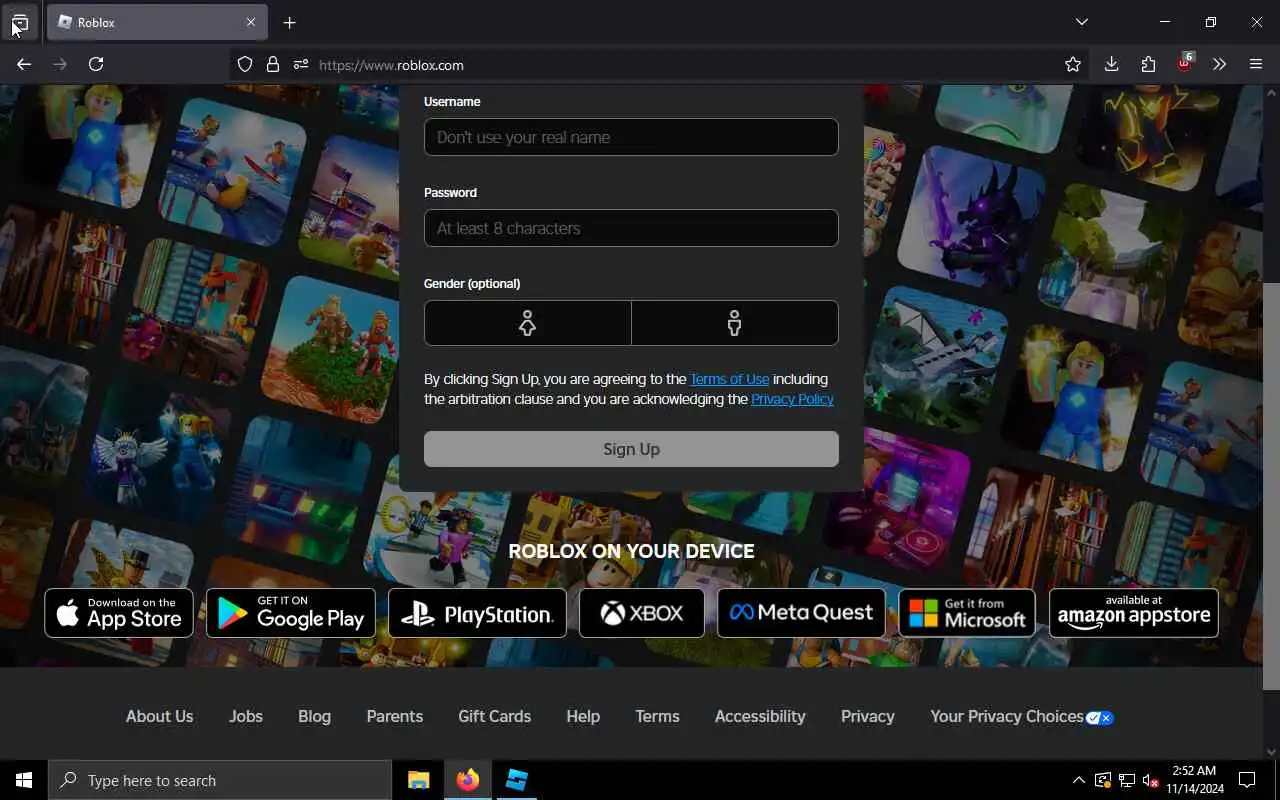Open the tracking protection shield icon
This screenshot has height=800, width=1280.
coord(245,65)
